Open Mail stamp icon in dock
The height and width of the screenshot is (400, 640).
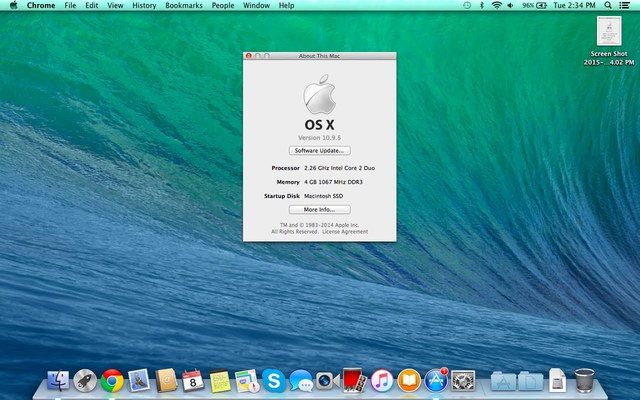point(139,380)
